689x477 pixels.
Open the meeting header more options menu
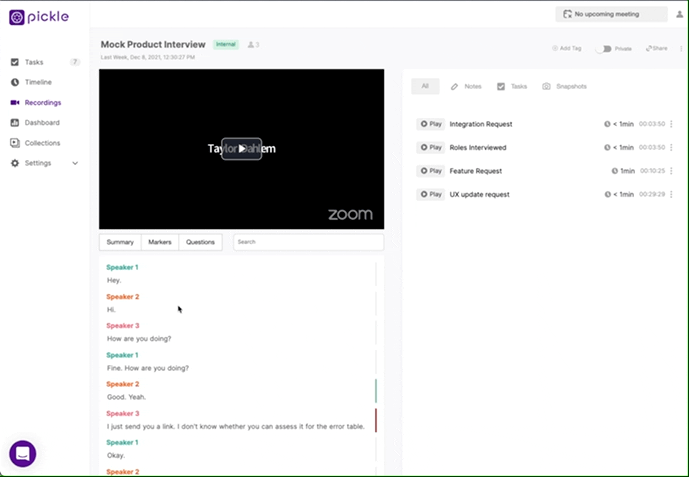point(681,48)
